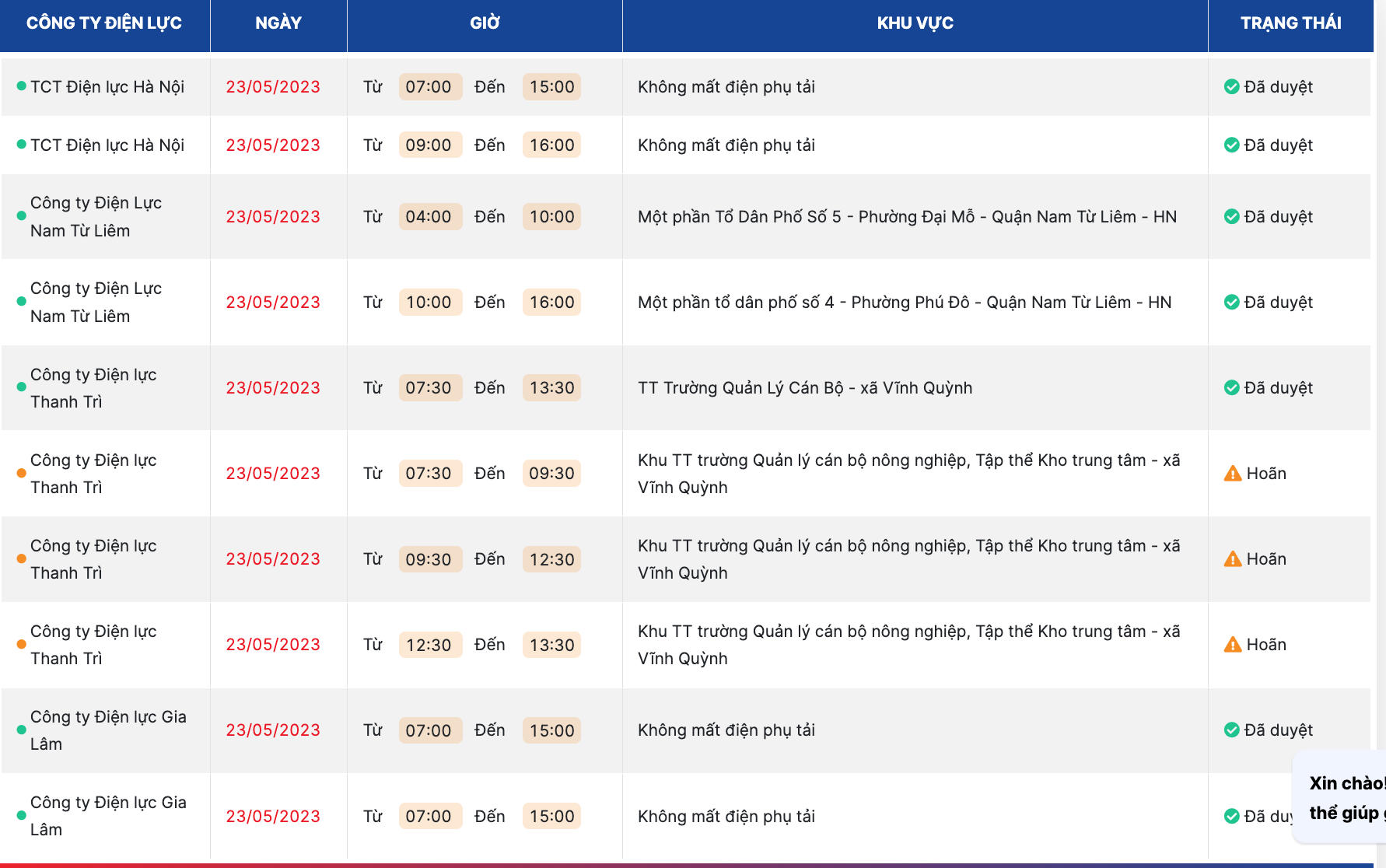Select the Tổ Dân Phố Số 5 Đại Mỗ area text
The width and height of the screenshot is (1386, 868).
click(x=907, y=216)
